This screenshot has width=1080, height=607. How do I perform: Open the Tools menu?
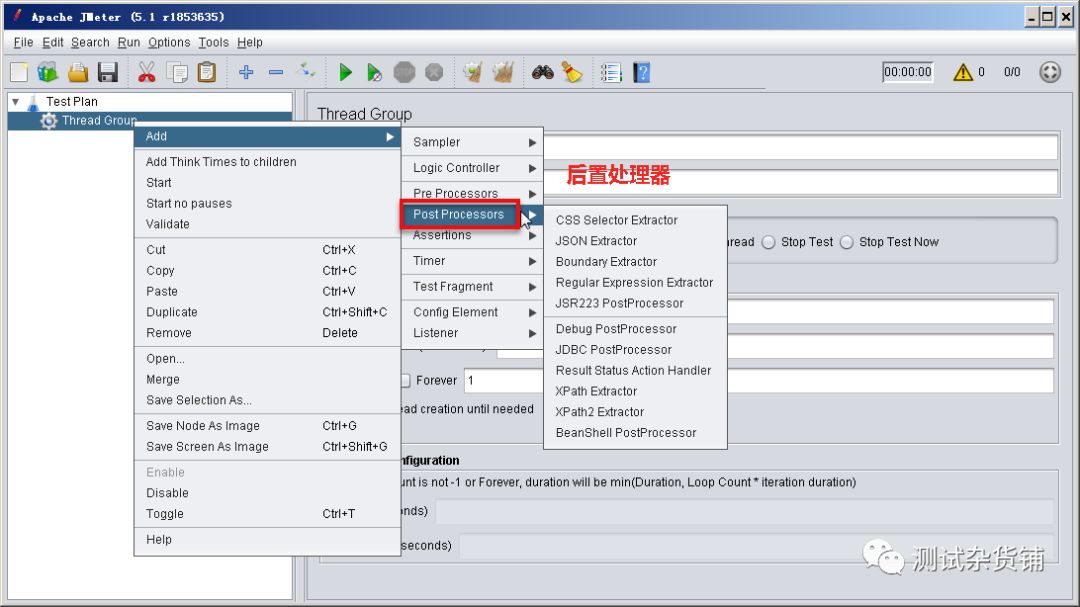[x=214, y=42]
